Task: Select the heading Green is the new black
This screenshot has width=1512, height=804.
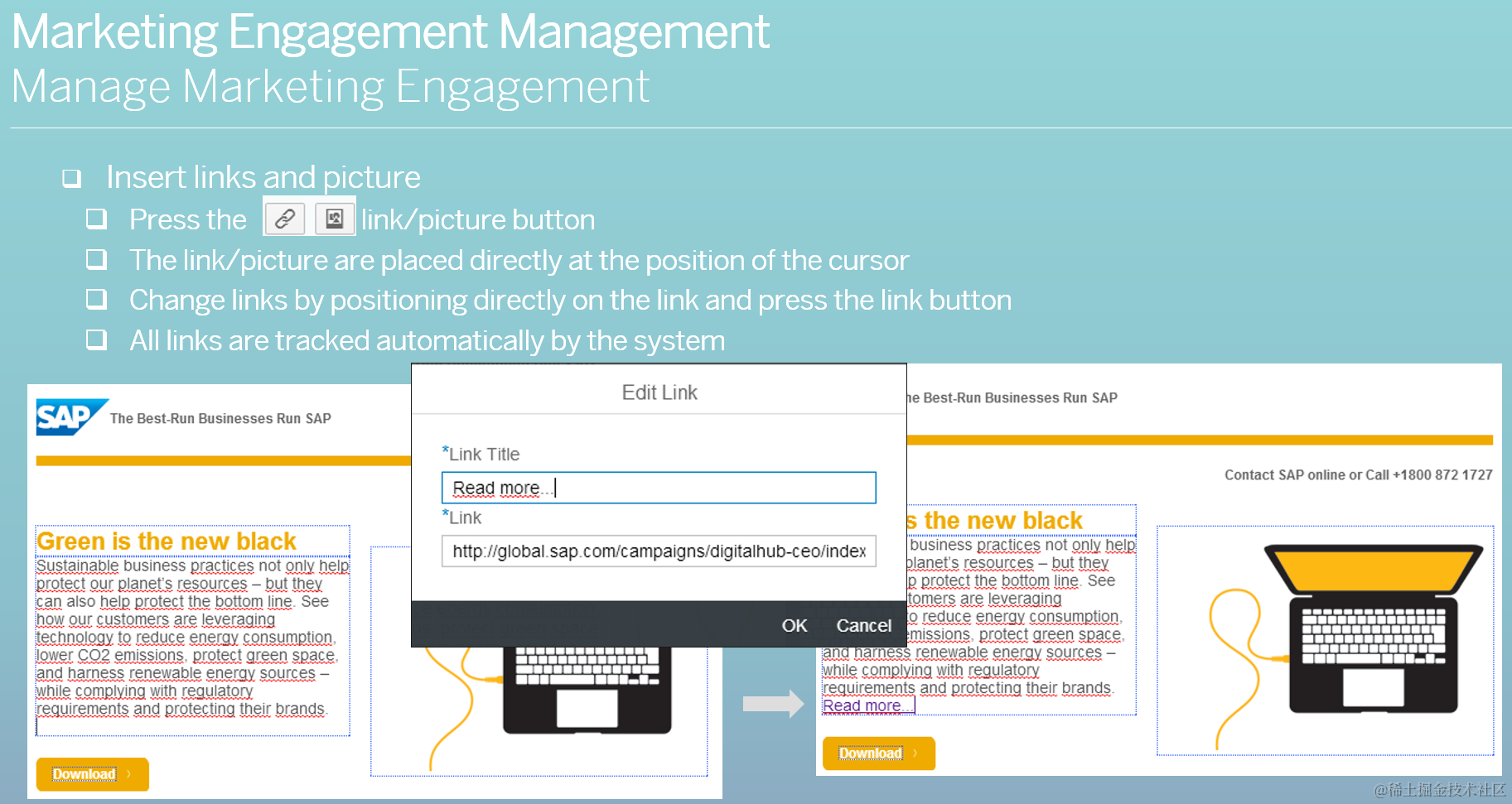Action: [166, 541]
